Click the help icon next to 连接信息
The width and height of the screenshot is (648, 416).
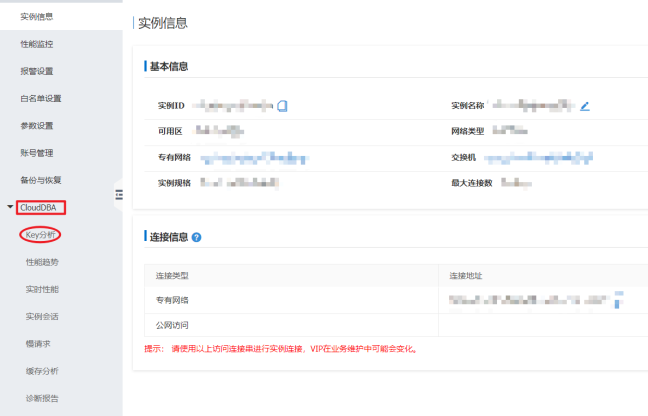(x=197, y=237)
